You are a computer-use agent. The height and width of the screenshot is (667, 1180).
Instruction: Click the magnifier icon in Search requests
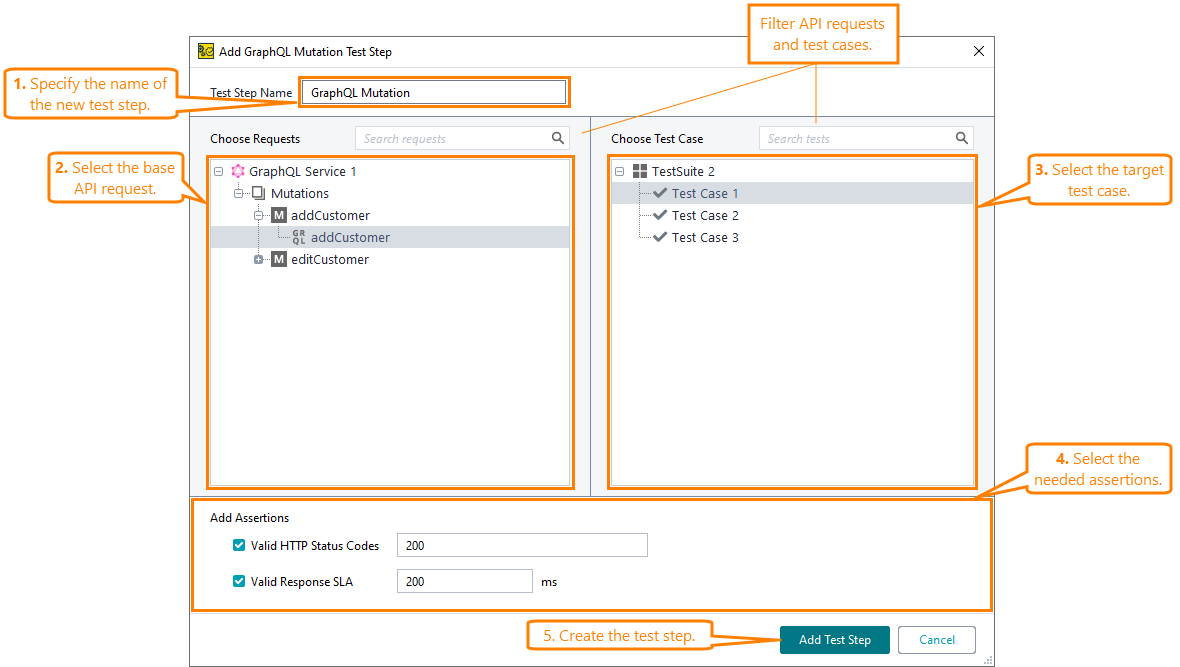[x=558, y=139]
